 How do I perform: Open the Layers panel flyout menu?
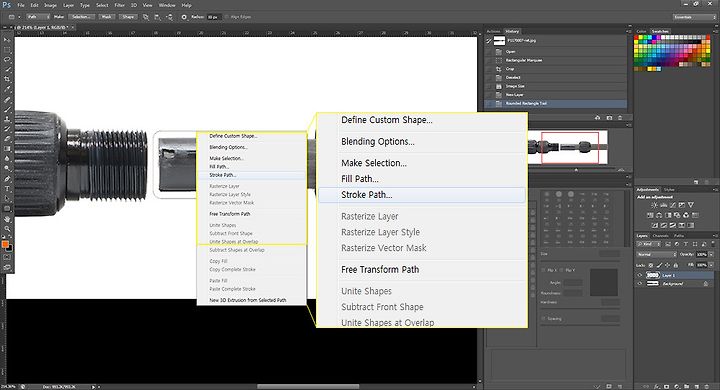715,236
